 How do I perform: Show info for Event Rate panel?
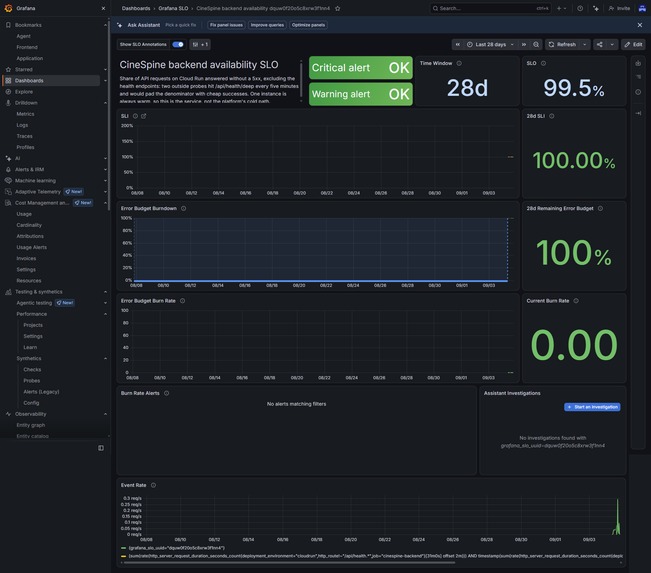153,485
